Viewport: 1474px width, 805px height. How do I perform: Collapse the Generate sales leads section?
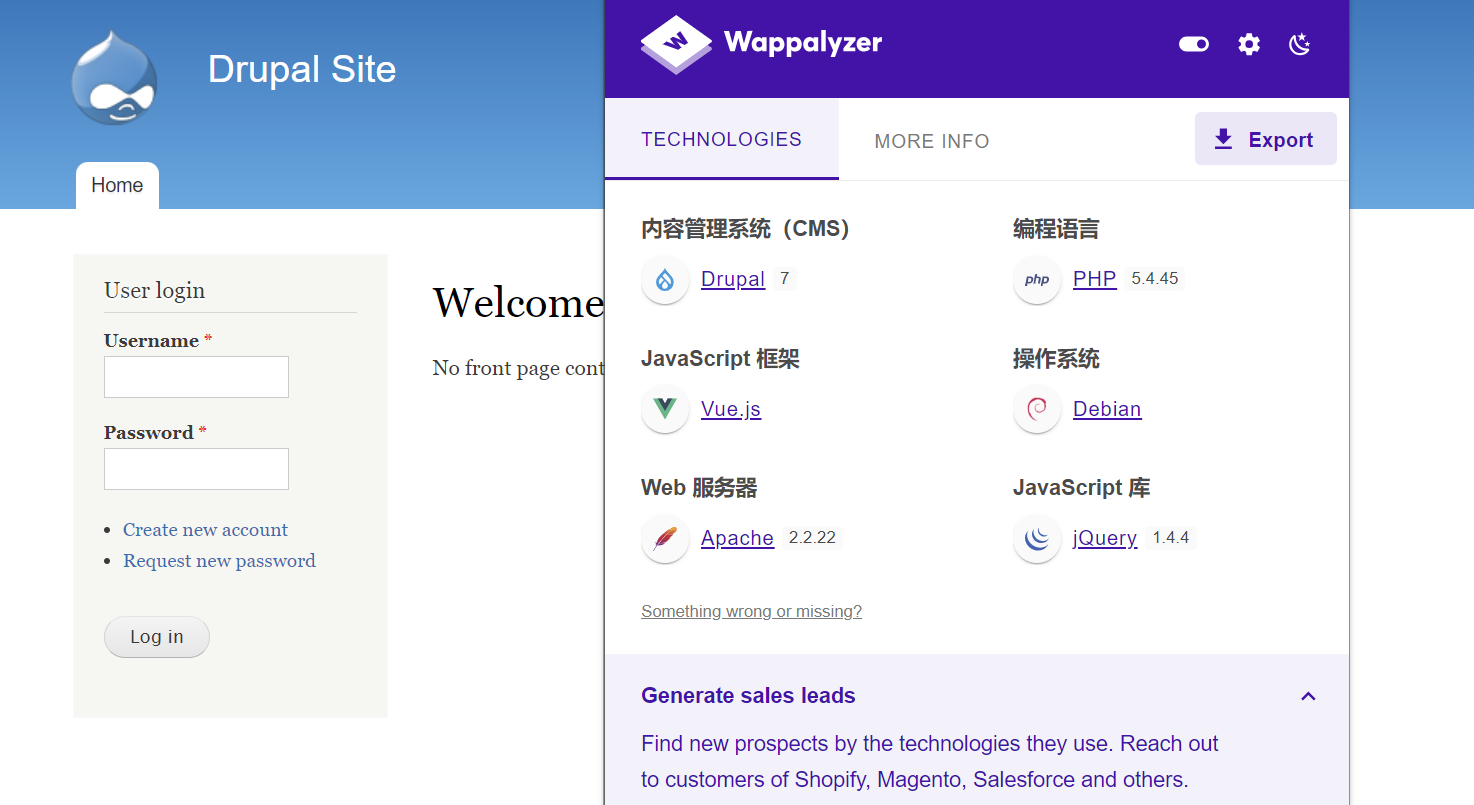1308,696
